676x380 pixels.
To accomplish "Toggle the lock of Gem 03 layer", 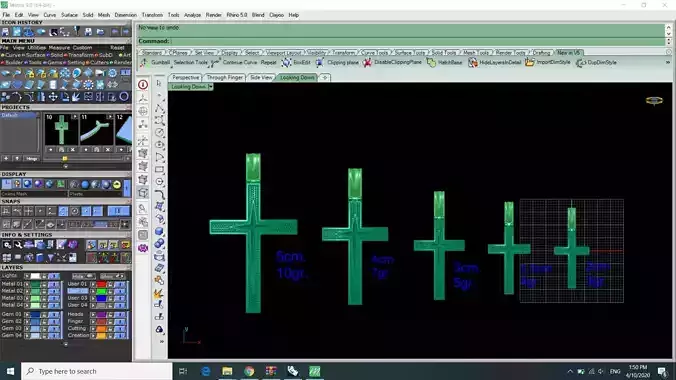I will [44, 328].
